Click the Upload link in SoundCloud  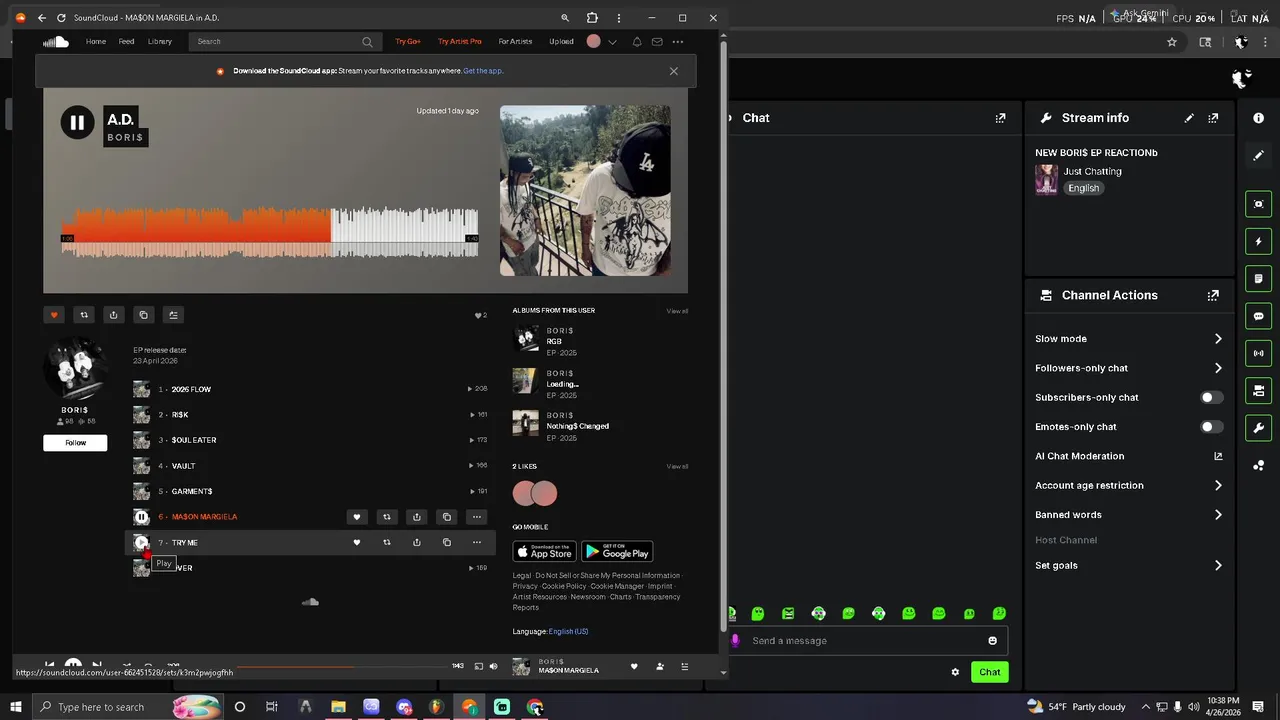point(561,42)
